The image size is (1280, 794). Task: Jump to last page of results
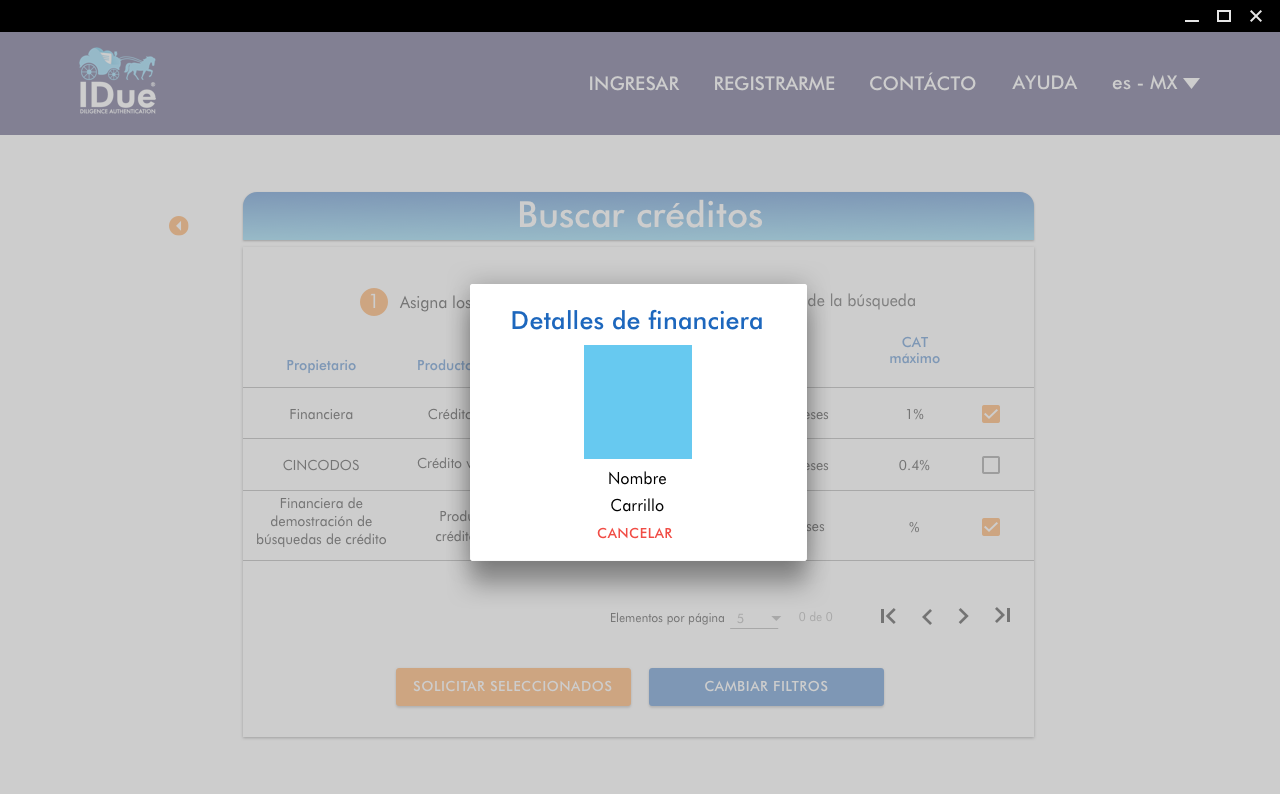point(1002,616)
